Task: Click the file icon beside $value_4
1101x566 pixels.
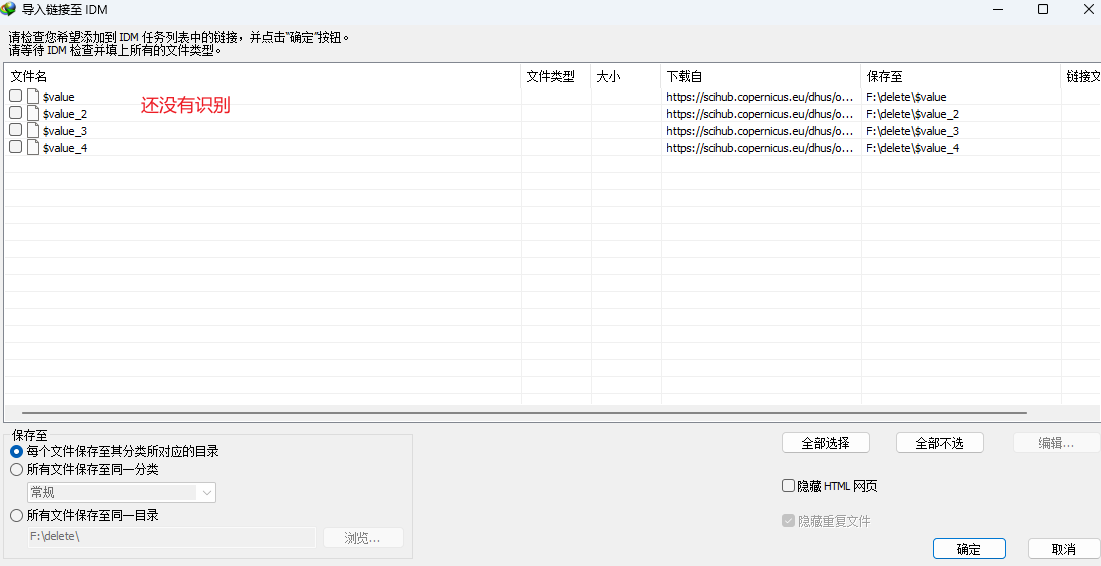Action: pos(33,148)
